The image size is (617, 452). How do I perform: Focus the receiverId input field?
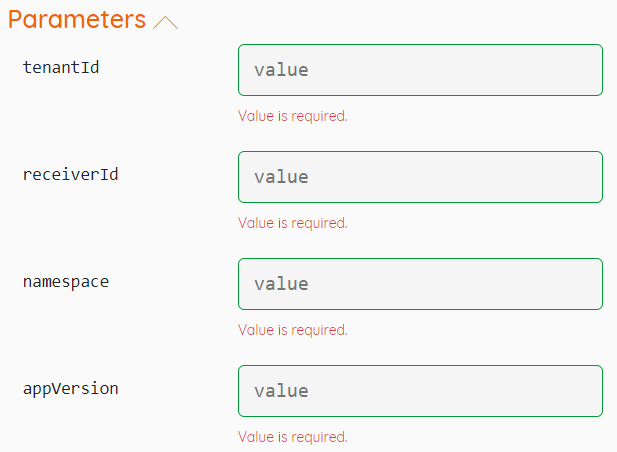[x=420, y=177]
